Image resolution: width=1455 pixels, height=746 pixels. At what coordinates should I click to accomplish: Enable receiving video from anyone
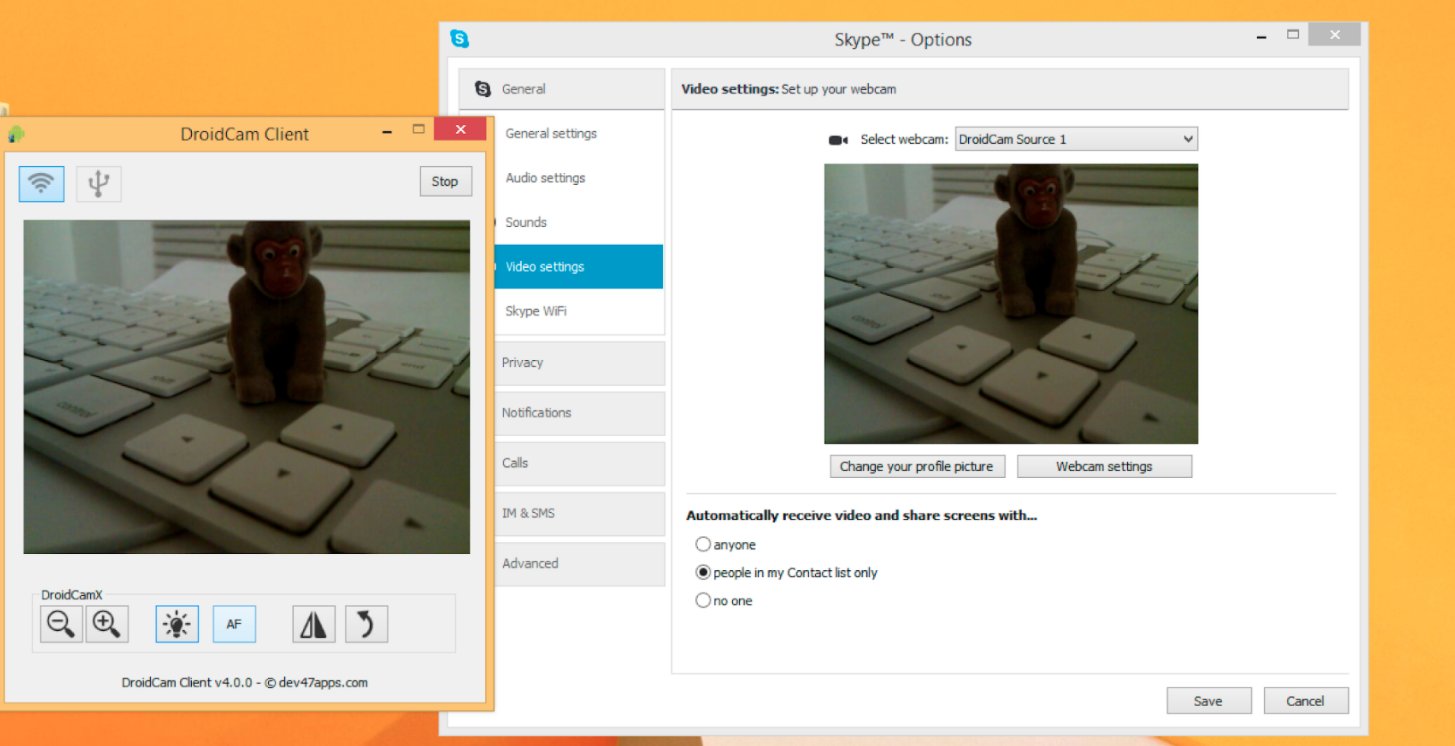pos(704,544)
